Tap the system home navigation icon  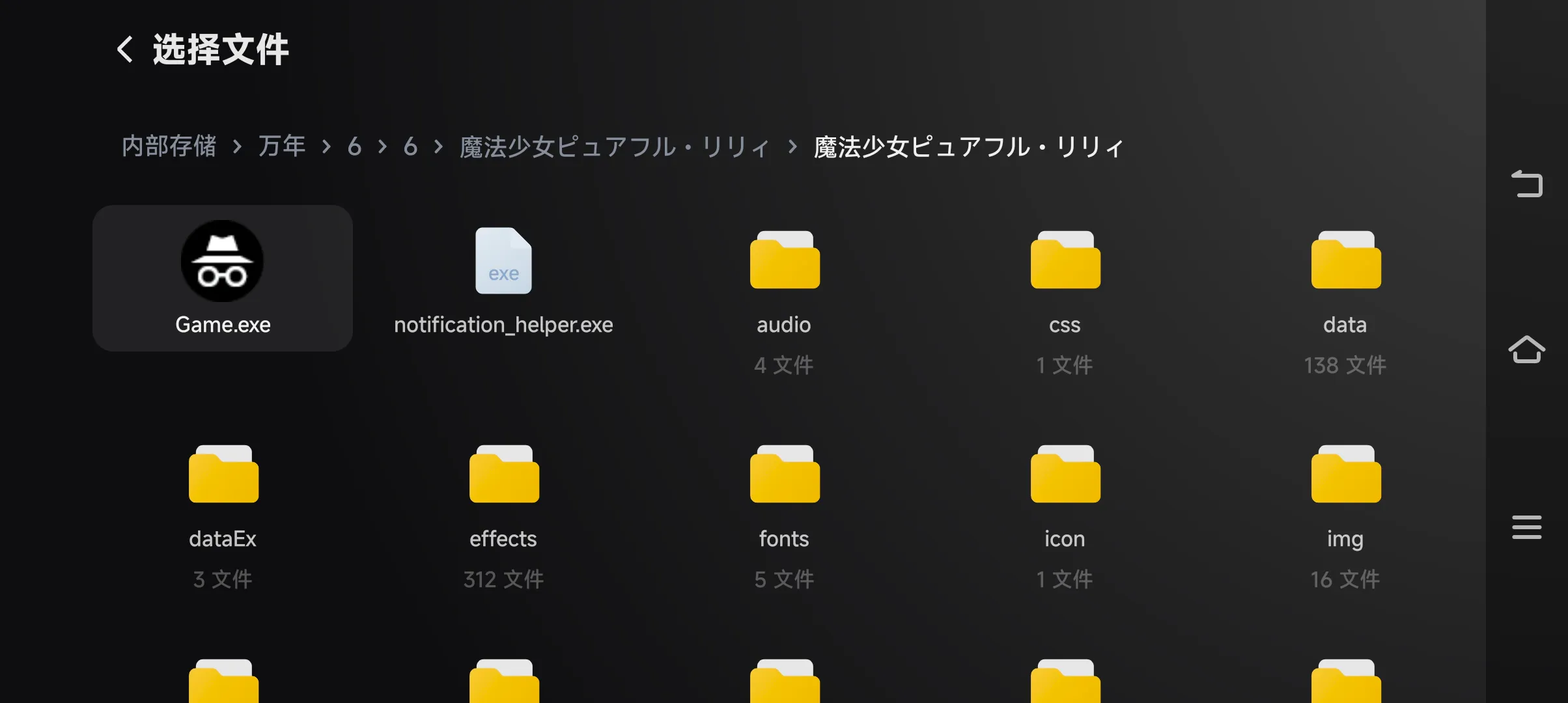1527,350
